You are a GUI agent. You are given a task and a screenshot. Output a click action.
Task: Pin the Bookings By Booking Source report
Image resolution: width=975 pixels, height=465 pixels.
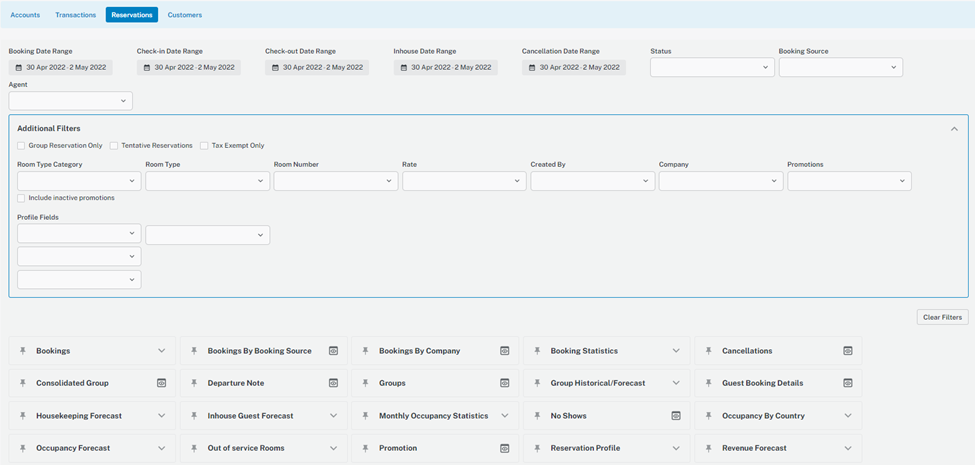(194, 351)
